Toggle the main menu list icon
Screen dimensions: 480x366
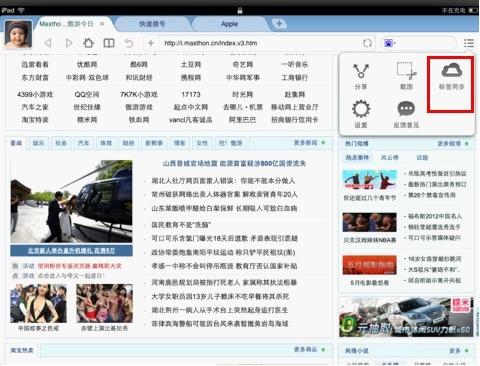pyautogui.click(x=469, y=43)
